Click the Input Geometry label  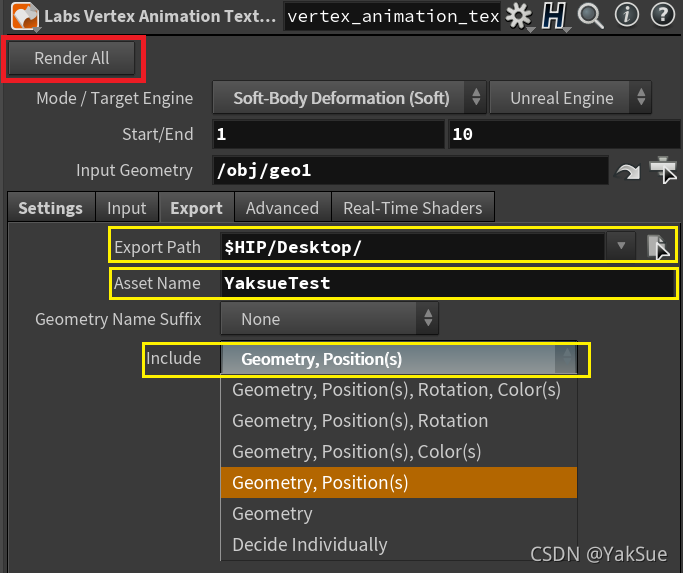(134, 170)
